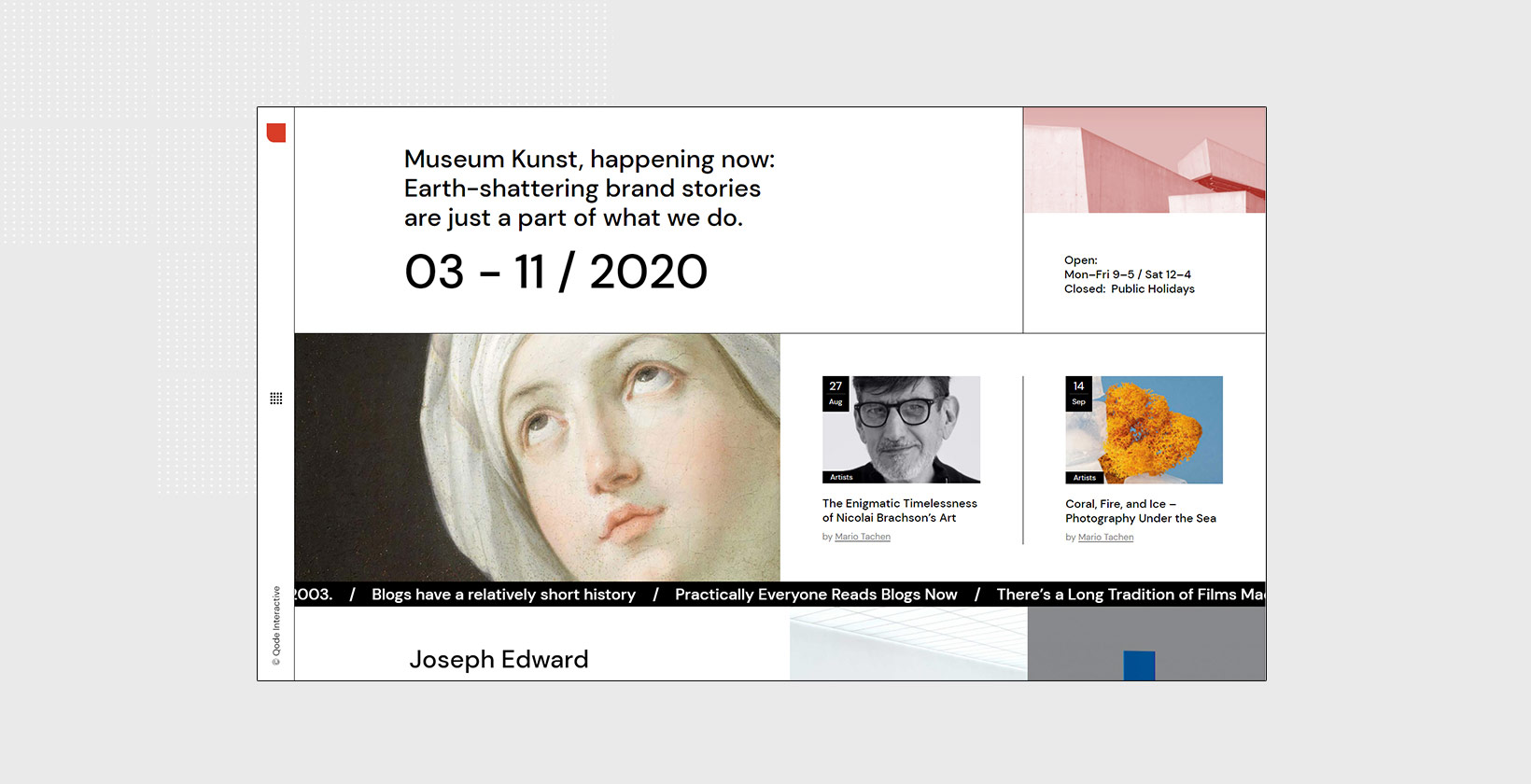This screenshot has height=784, width=1531.
Task: Click 'Practically Everyone Reads Blogs Now' ticker item
Action: click(x=816, y=595)
